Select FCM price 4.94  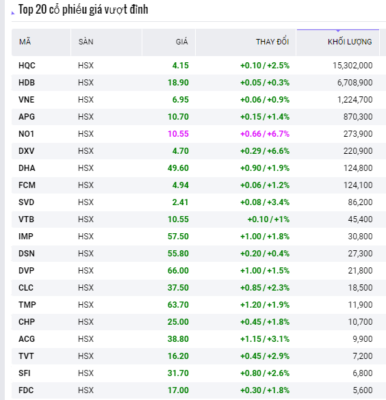(x=180, y=185)
